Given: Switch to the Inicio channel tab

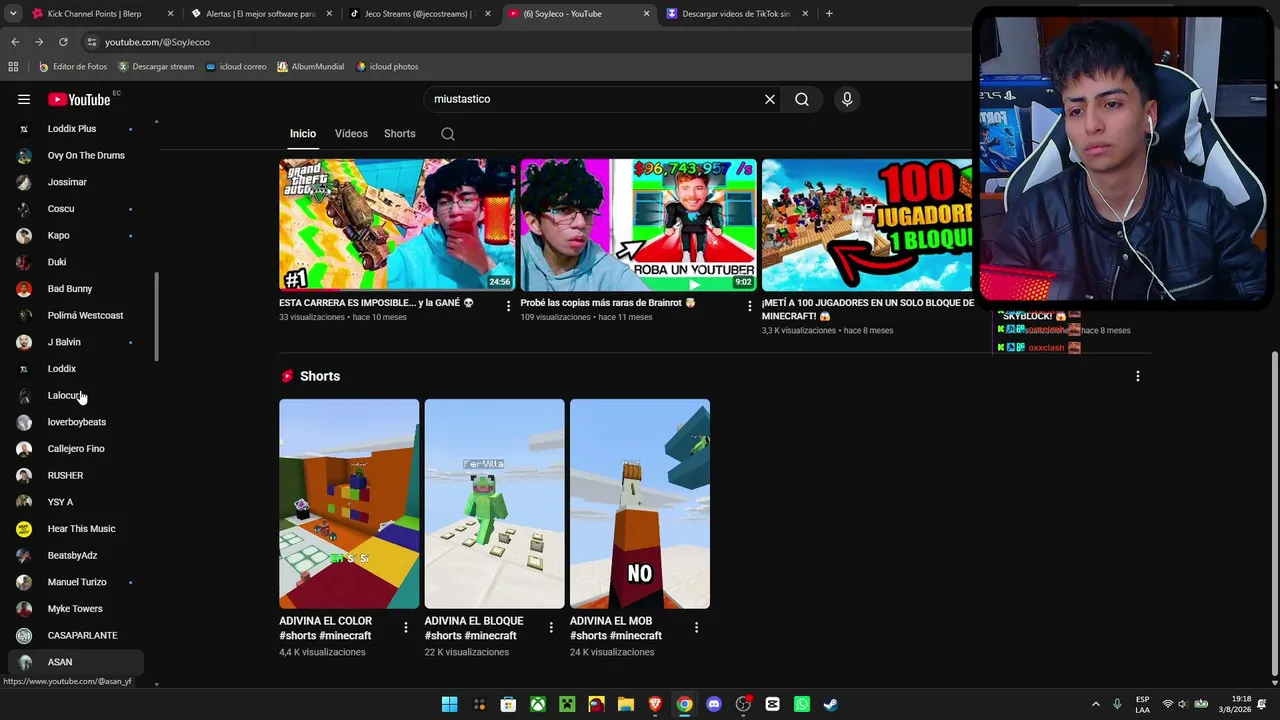Looking at the screenshot, I should pyautogui.click(x=303, y=134).
